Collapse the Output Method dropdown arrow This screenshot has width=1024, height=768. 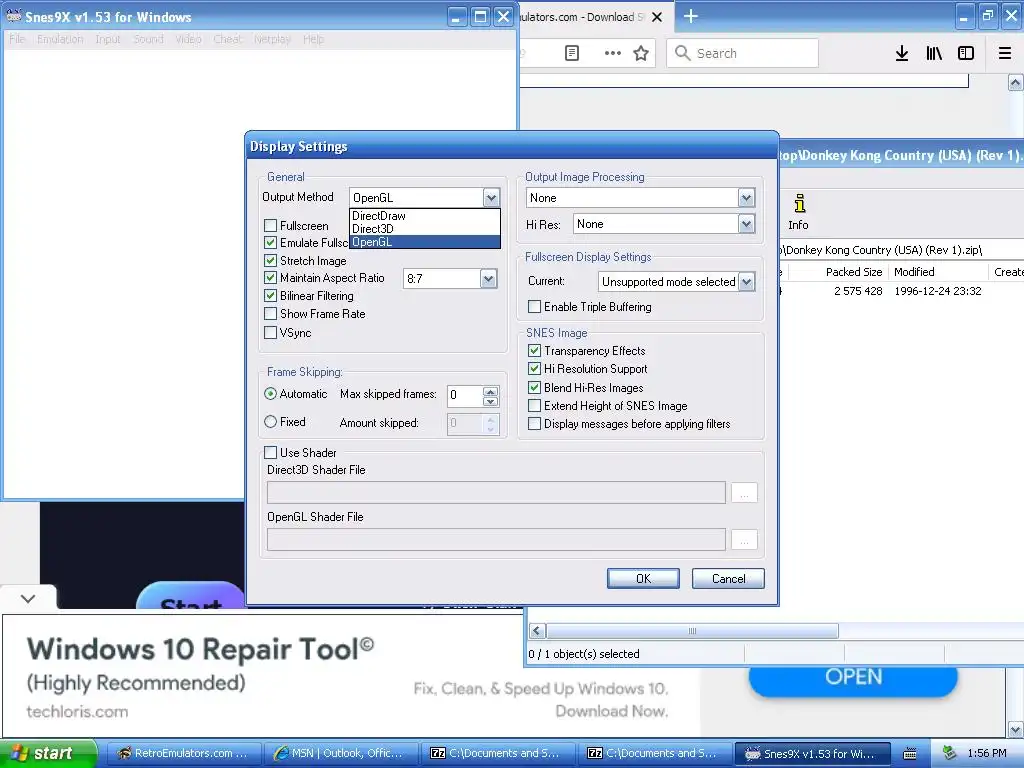[x=491, y=197]
